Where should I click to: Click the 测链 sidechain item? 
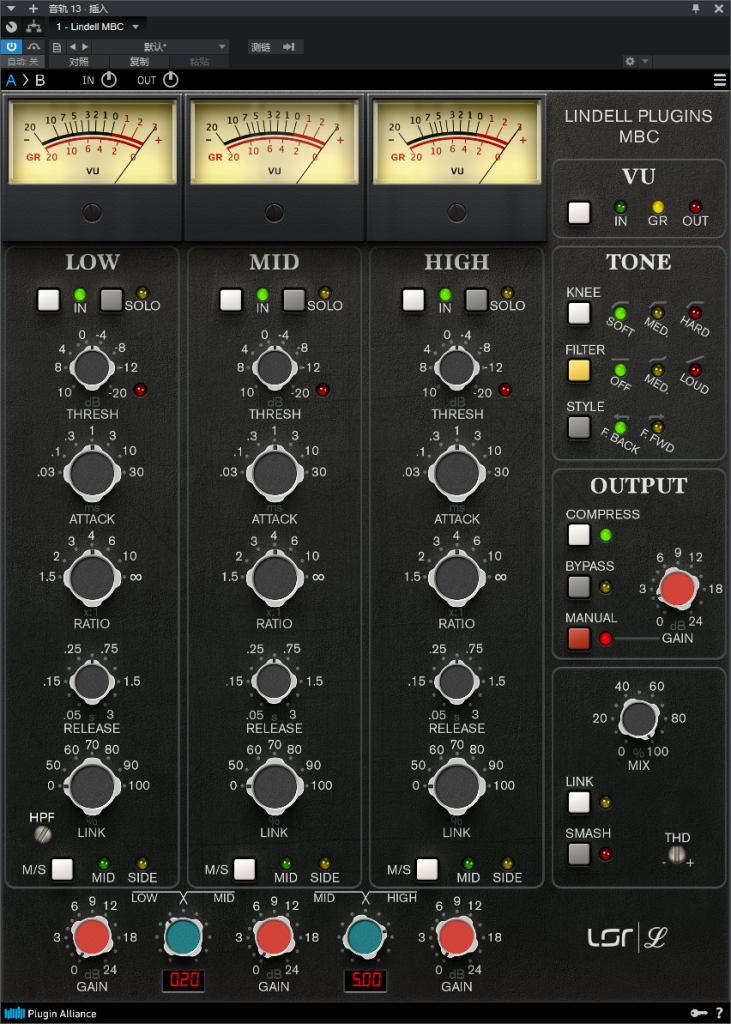point(261,47)
